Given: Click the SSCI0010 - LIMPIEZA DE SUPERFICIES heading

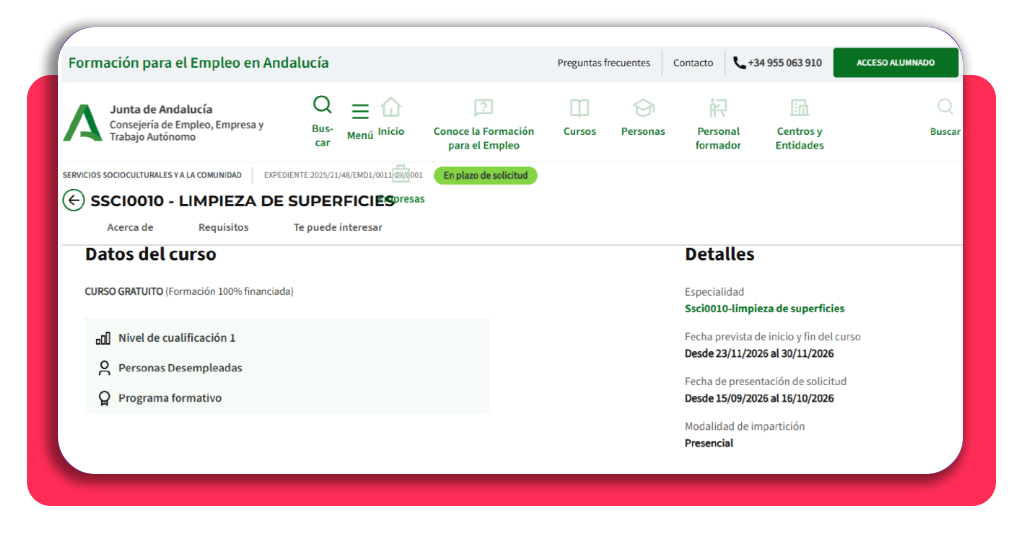Looking at the screenshot, I should [x=242, y=201].
